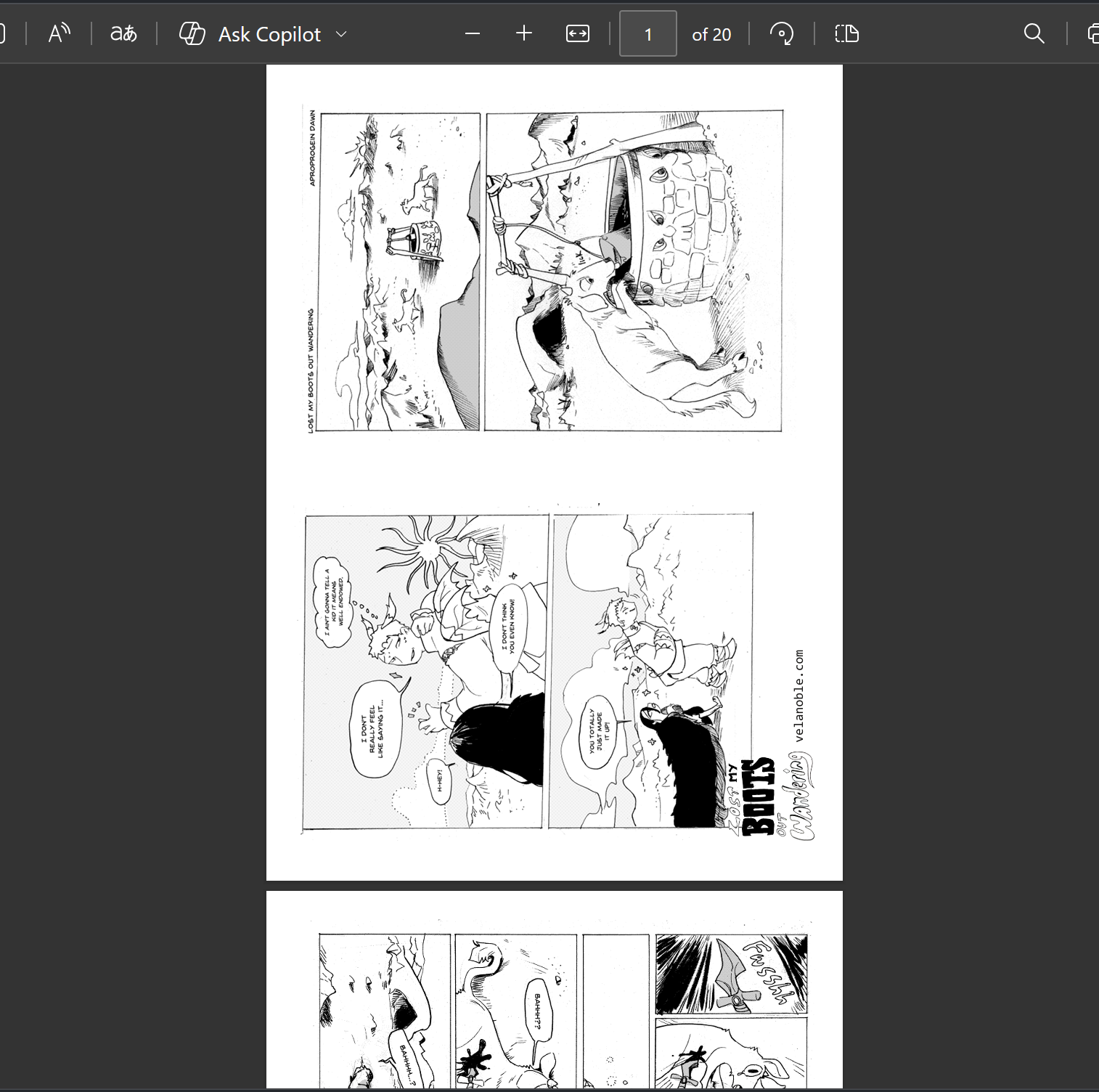The height and width of the screenshot is (1092, 1099).
Task: Focus the page number input box
Action: coord(647,33)
